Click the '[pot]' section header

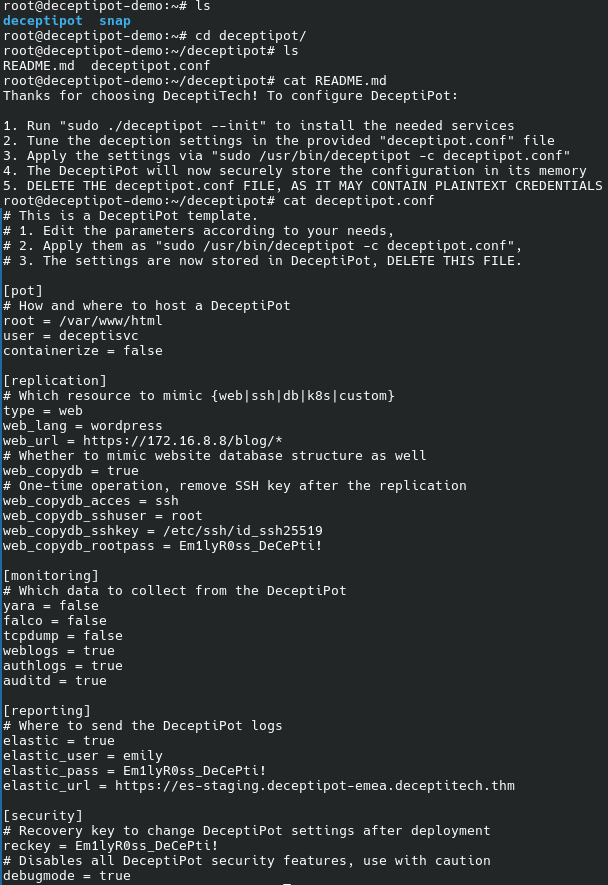coord(22,291)
